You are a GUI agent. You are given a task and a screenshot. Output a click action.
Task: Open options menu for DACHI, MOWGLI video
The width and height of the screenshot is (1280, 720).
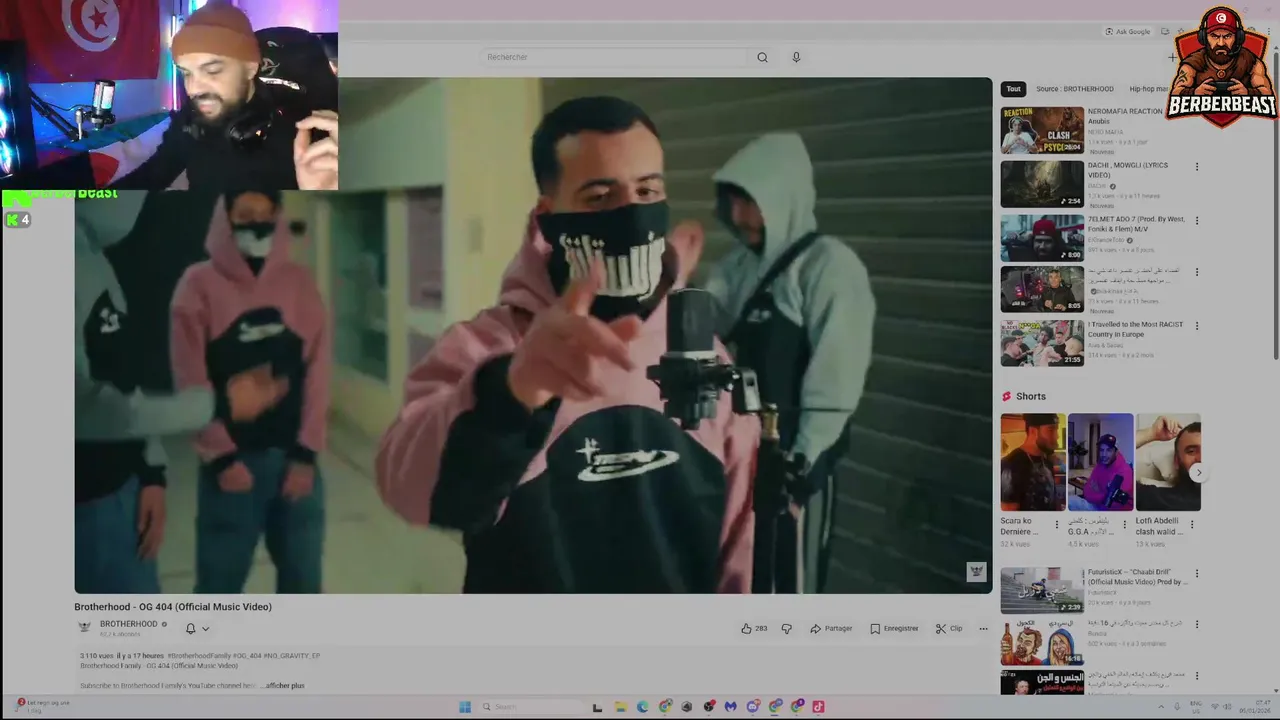click(x=1197, y=167)
